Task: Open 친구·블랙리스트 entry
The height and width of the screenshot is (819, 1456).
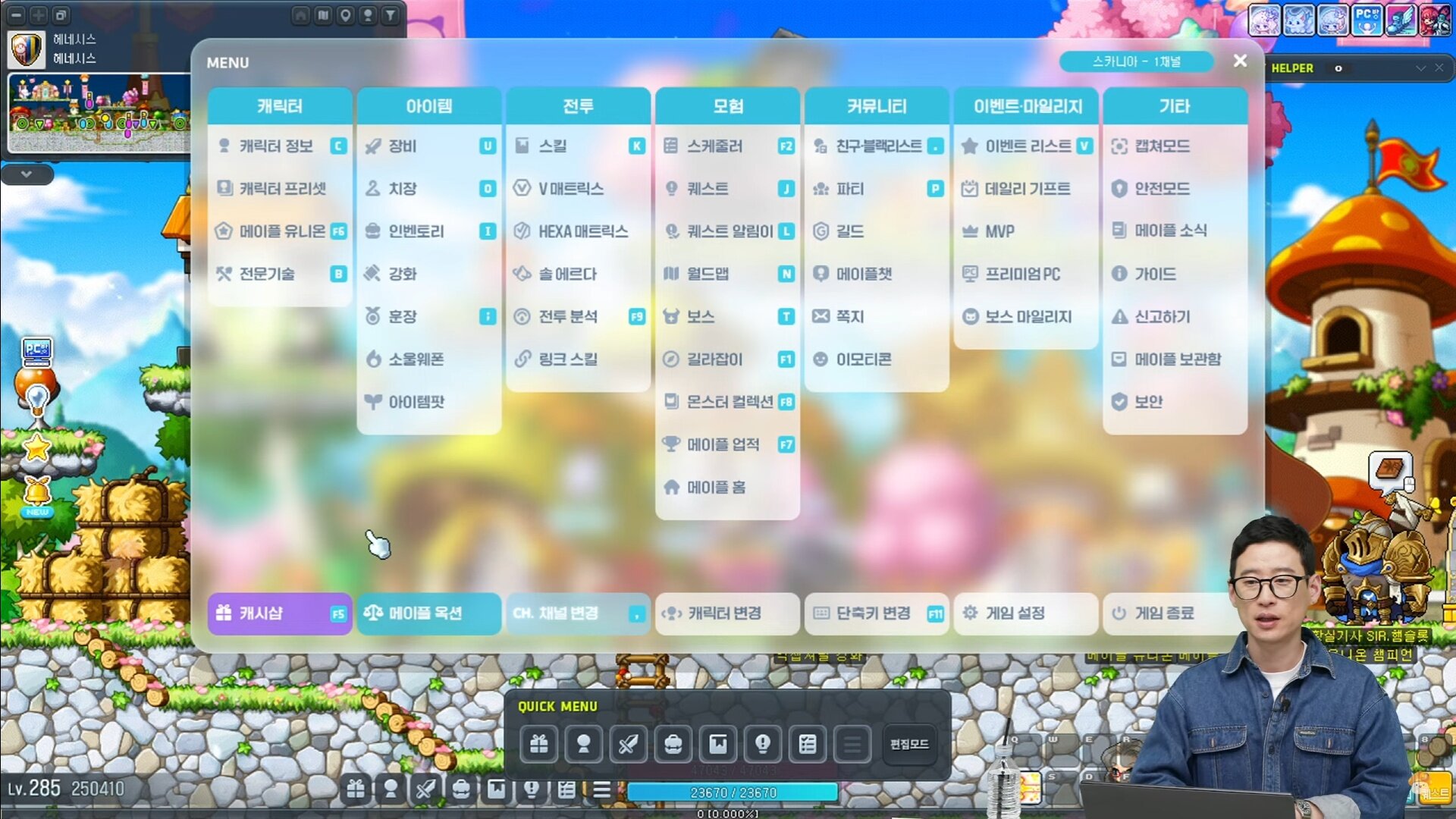Action: click(x=877, y=146)
